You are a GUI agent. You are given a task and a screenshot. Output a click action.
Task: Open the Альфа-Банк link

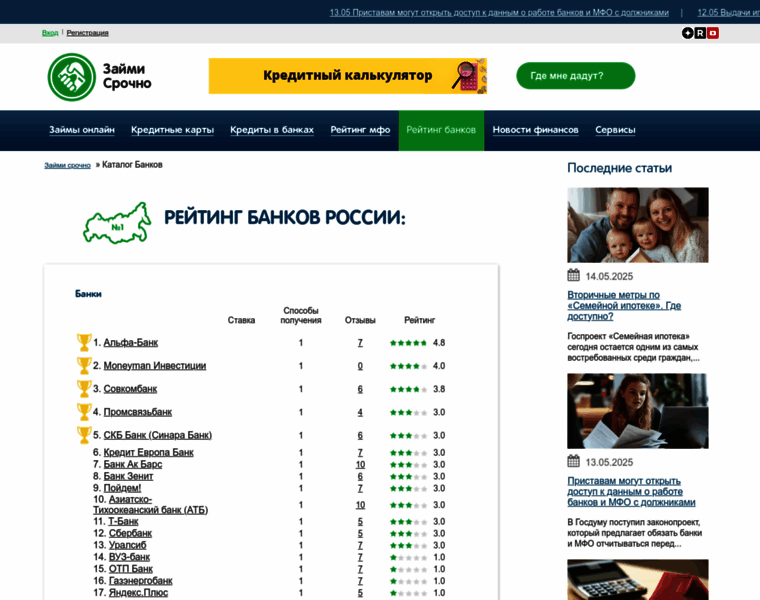130,343
